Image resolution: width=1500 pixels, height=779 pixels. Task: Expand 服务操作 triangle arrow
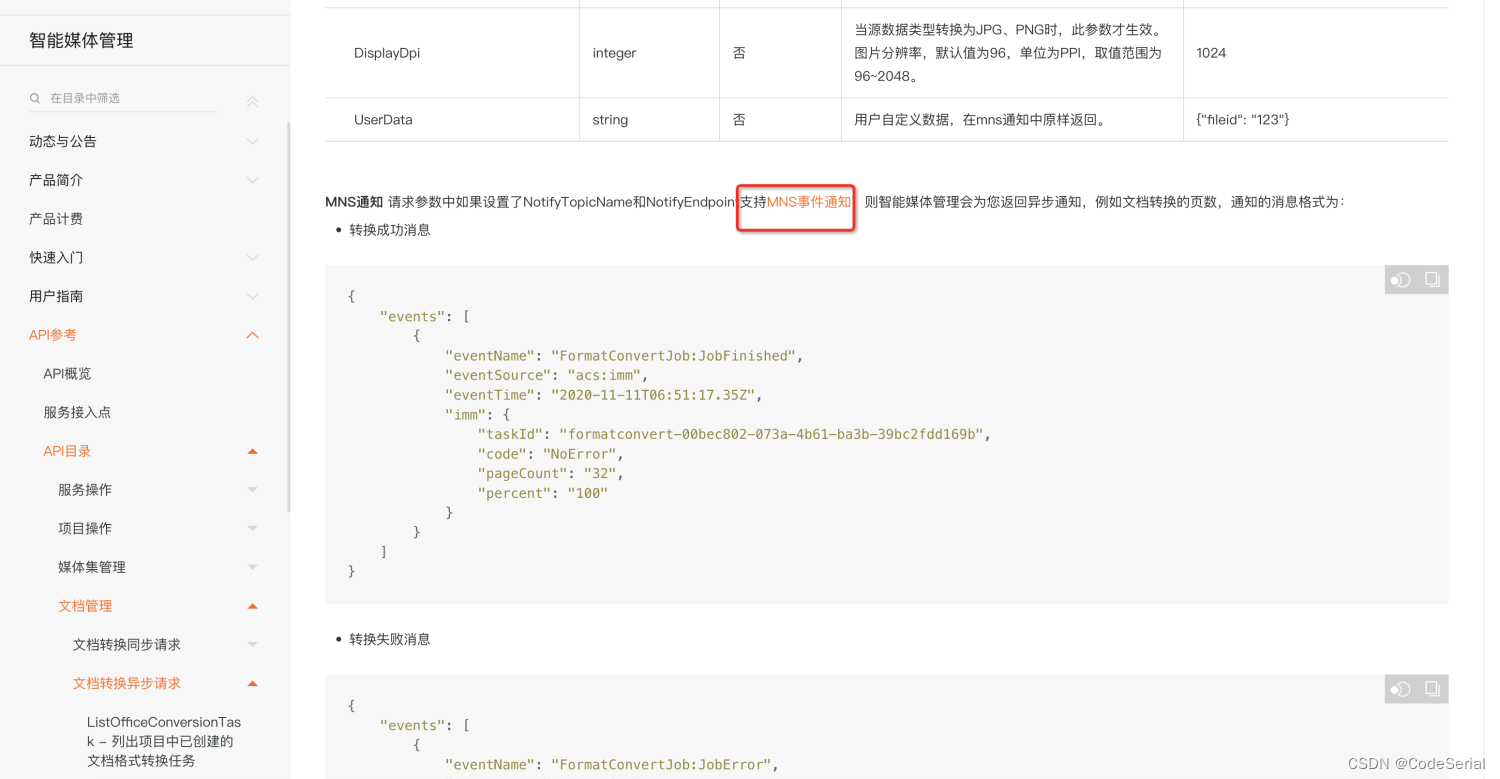[x=252, y=490]
